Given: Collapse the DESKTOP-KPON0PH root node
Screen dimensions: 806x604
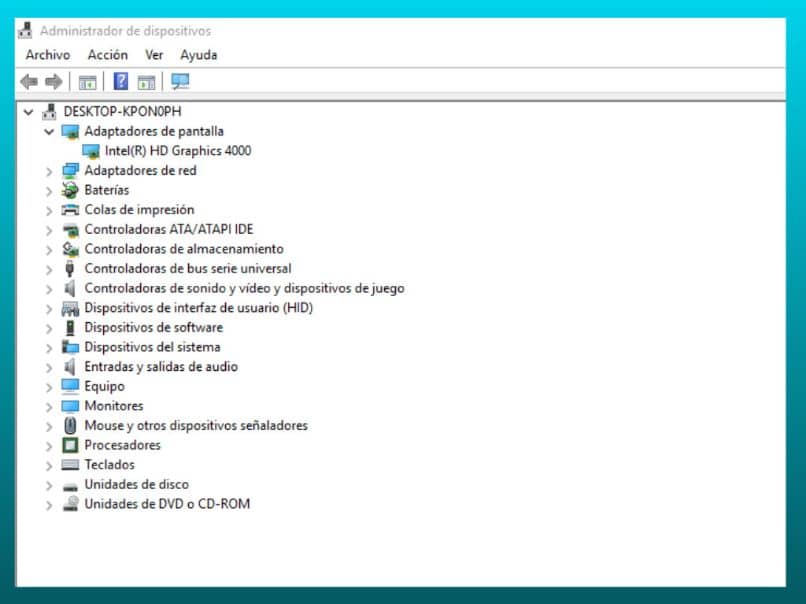Looking at the screenshot, I should (x=29, y=112).
